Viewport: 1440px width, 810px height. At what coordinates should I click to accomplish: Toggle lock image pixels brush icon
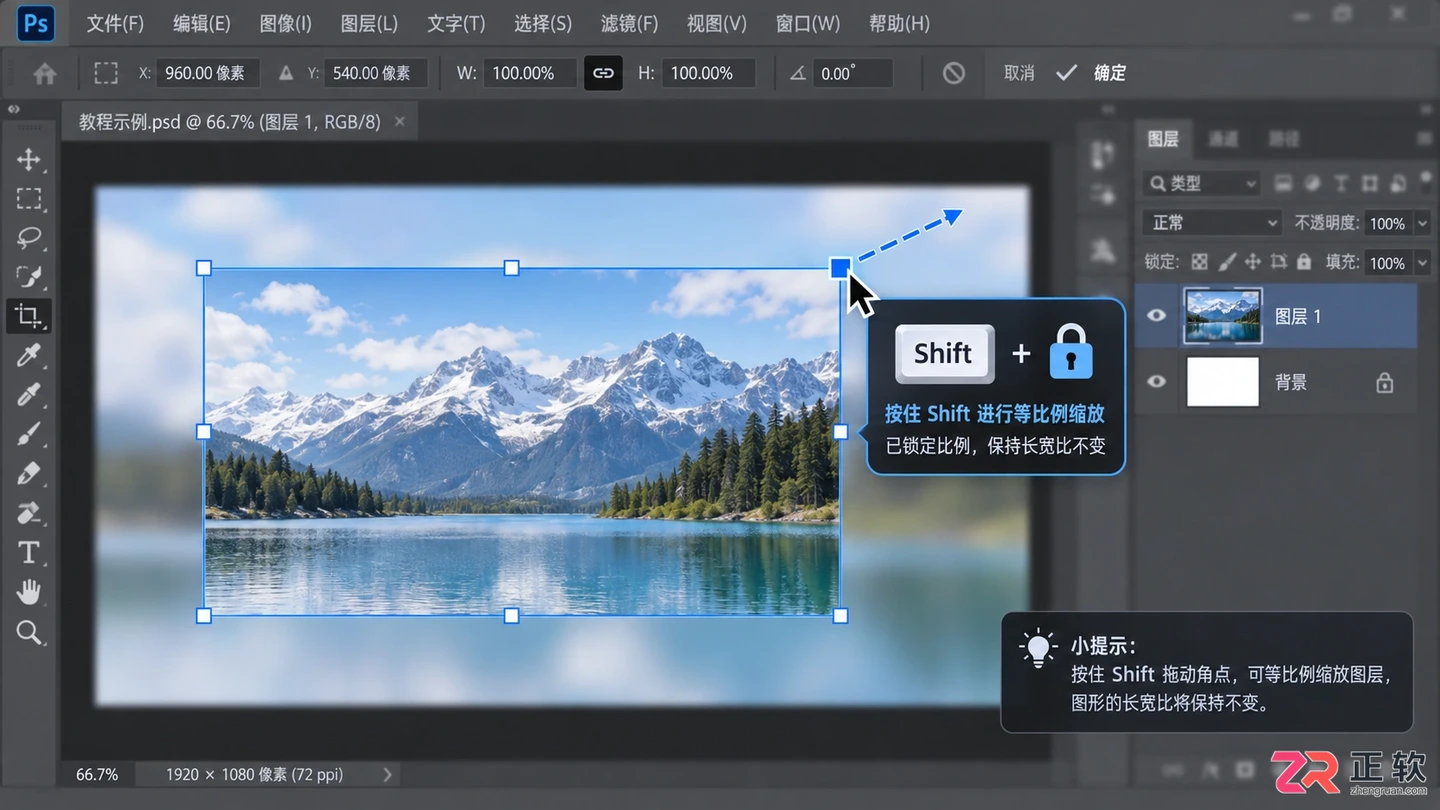[1226, 262]
